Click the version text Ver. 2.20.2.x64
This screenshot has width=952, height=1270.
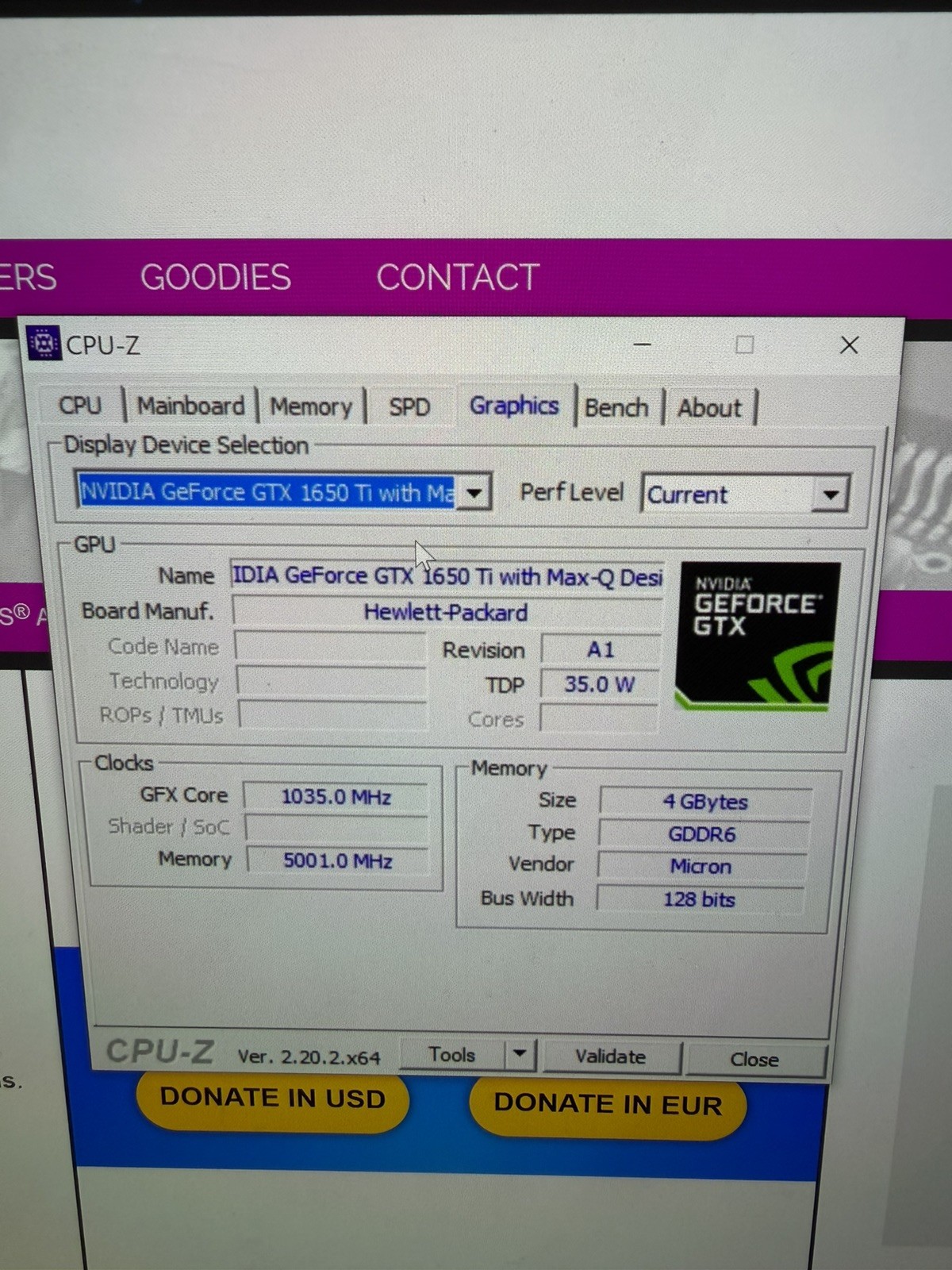(x=309, y=1057)
